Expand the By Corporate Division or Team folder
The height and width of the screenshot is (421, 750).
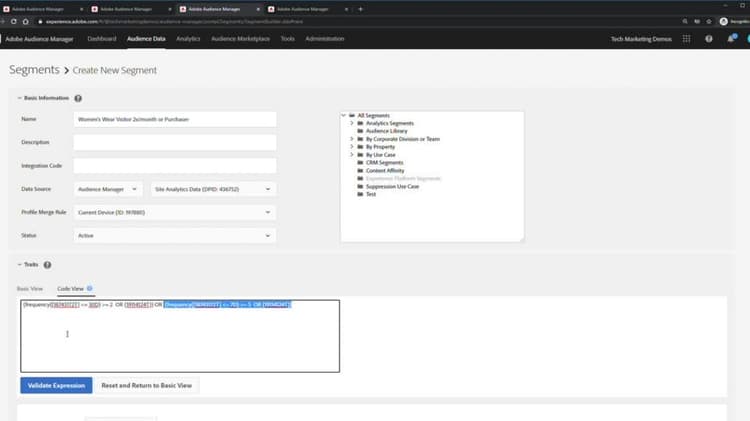tap(352, 139)
